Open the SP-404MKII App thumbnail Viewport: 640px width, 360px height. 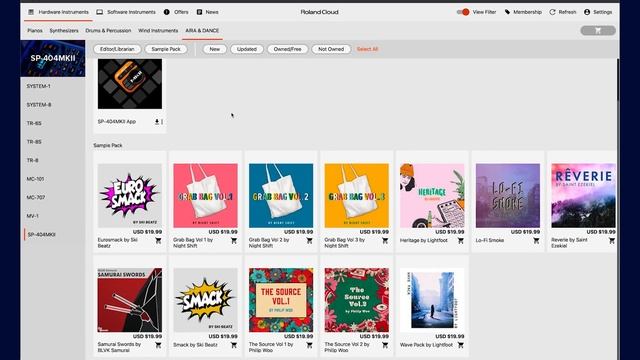click(130, 84)
